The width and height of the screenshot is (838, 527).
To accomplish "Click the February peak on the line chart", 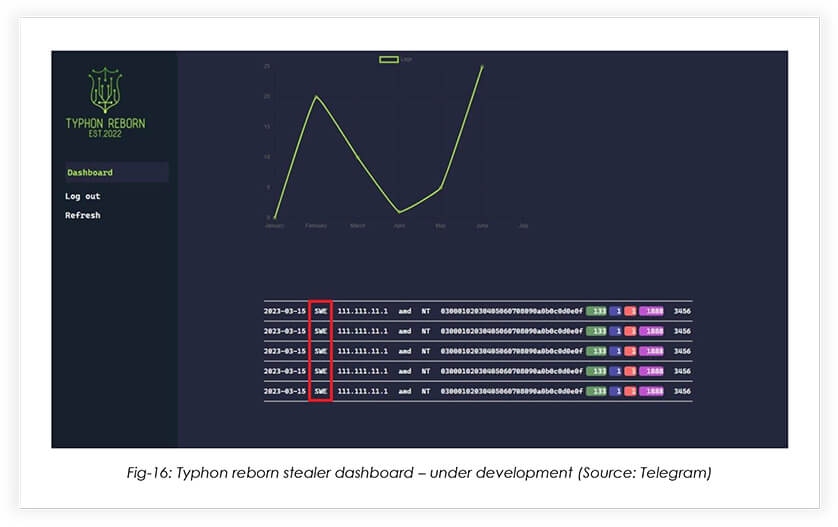I will [x=316, y=96].
